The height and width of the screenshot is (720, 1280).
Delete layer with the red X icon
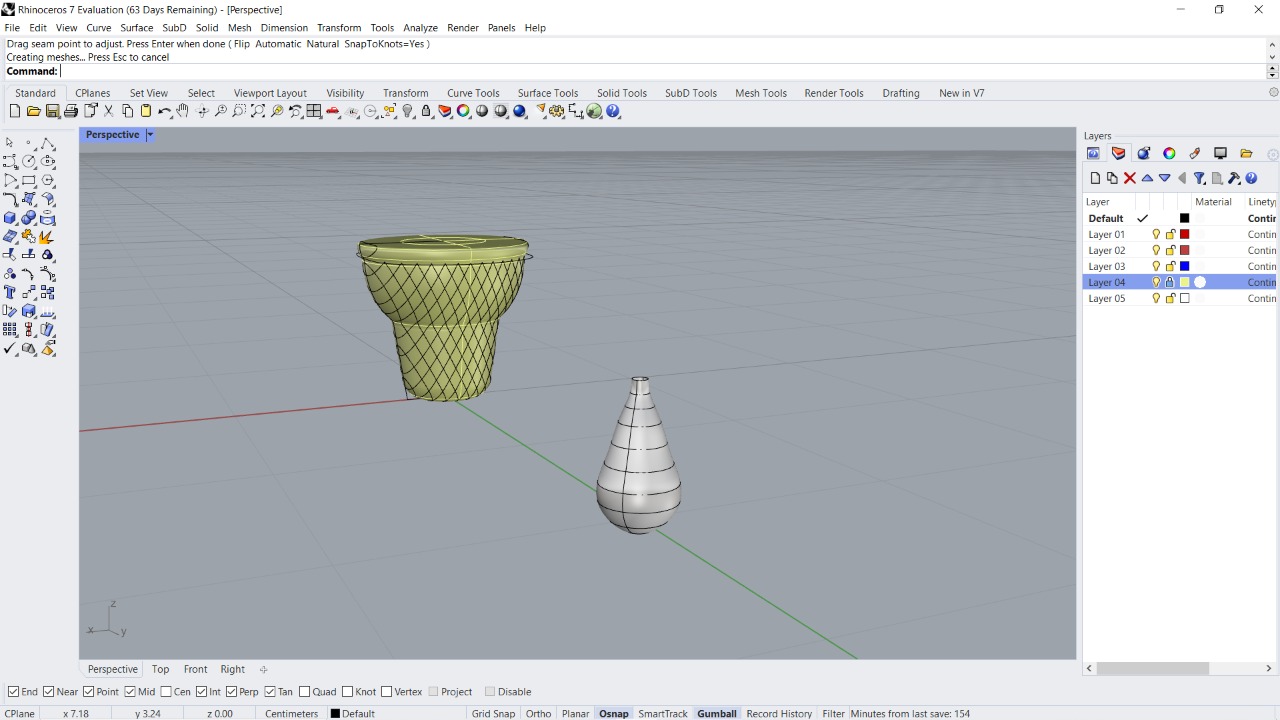tap(1130, 178)
